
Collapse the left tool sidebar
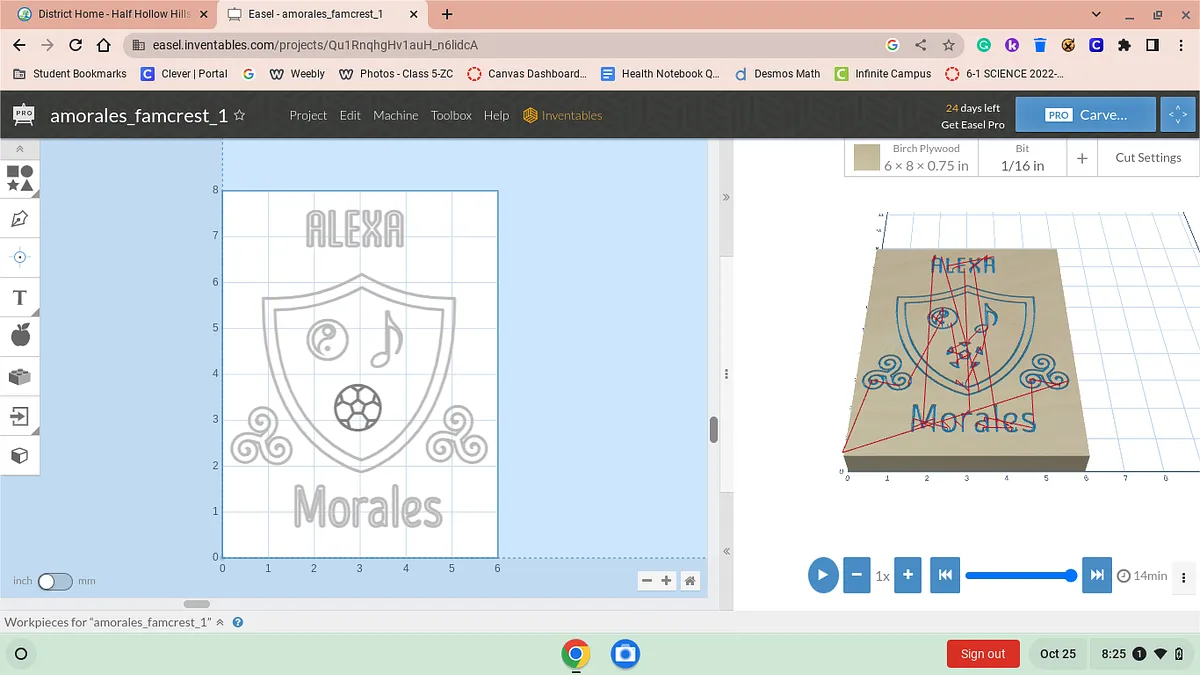[x=20, y=148]
